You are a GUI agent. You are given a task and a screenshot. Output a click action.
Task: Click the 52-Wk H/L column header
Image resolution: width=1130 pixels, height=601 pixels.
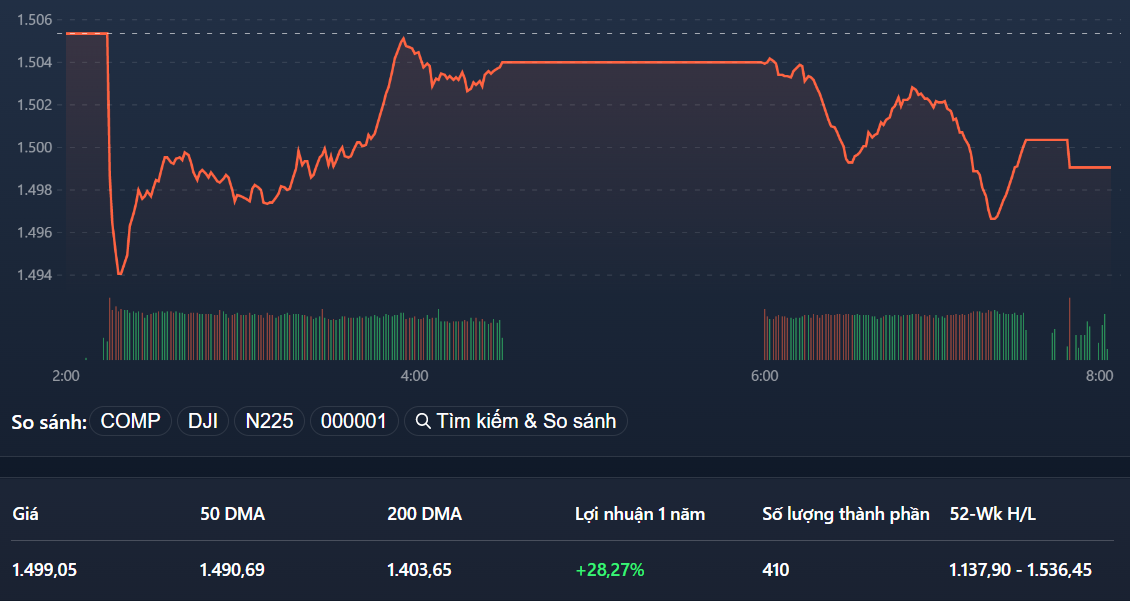(x=993, y=514)
